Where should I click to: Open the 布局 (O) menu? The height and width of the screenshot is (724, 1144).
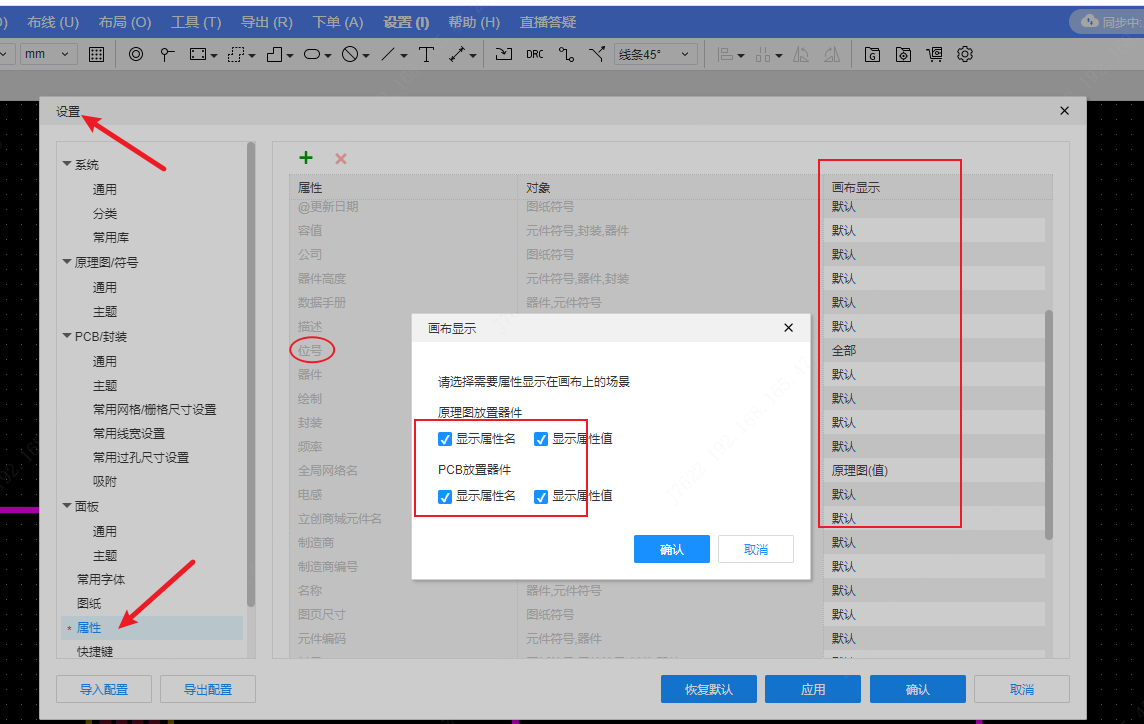click(125, 22)
